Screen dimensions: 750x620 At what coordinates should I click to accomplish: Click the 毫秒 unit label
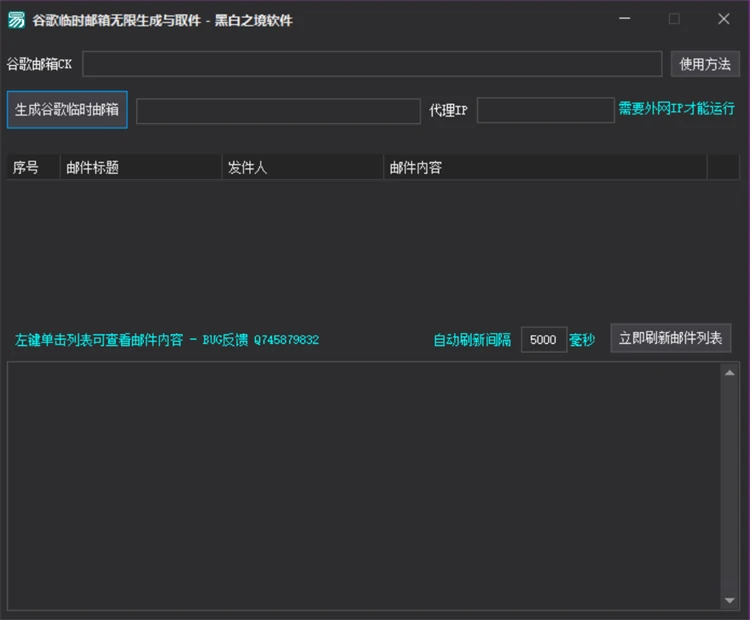pyautogui.click(x=582, y=340)
